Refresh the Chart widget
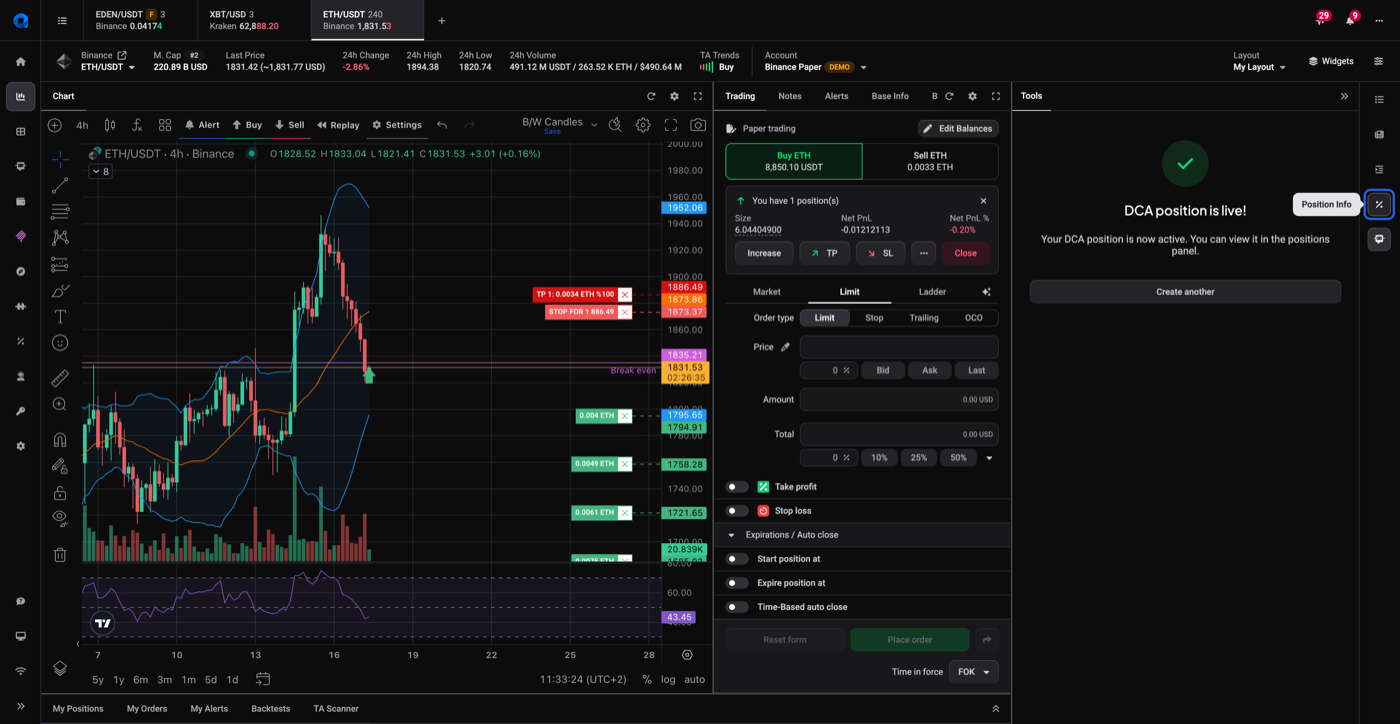This screenshot has width=1400, height=724. pyautogui.click(x=651, y=96)
